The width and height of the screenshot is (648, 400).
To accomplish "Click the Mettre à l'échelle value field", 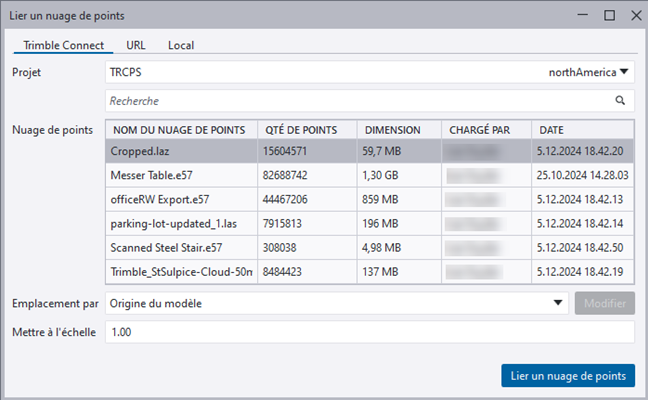I will click(x=370, y=332).
